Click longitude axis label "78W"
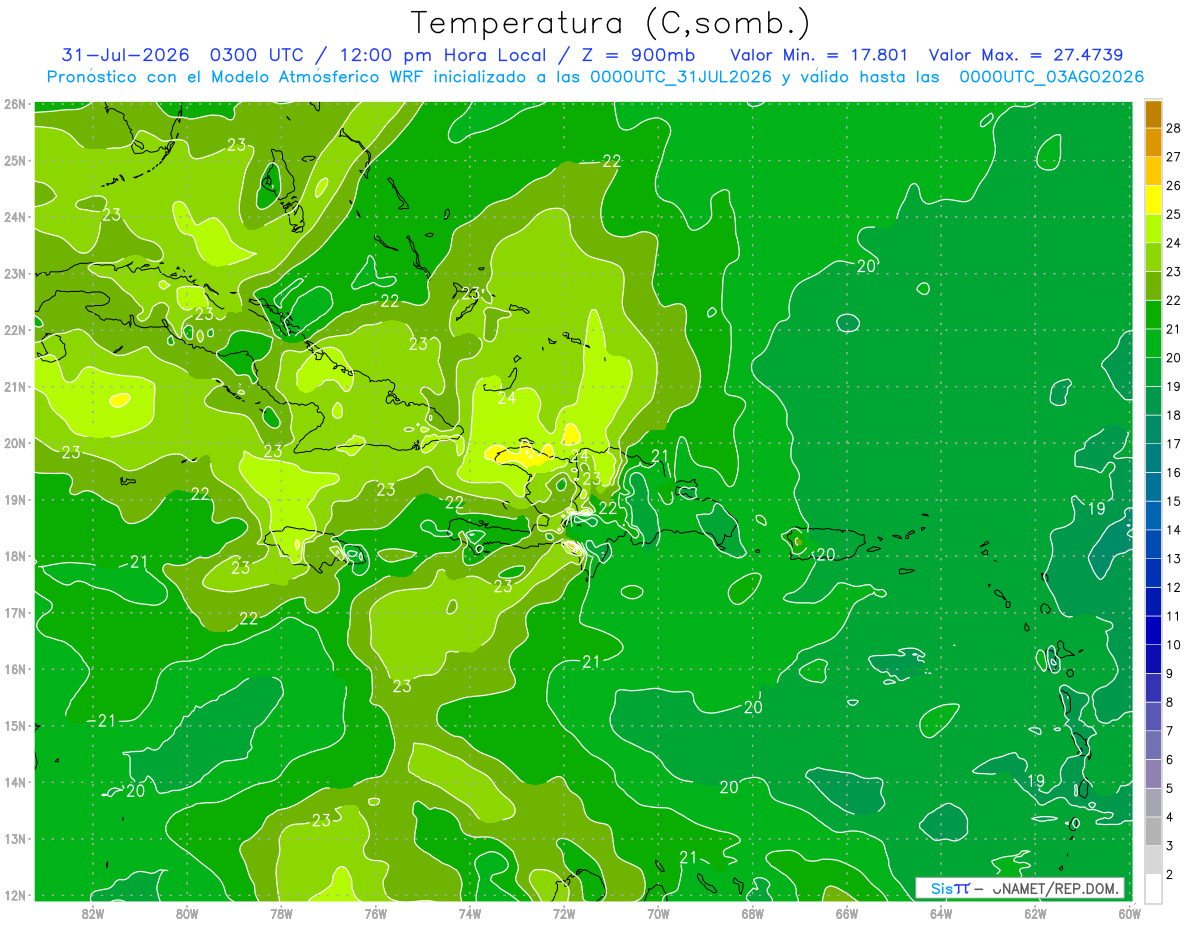 pos(281,913)
